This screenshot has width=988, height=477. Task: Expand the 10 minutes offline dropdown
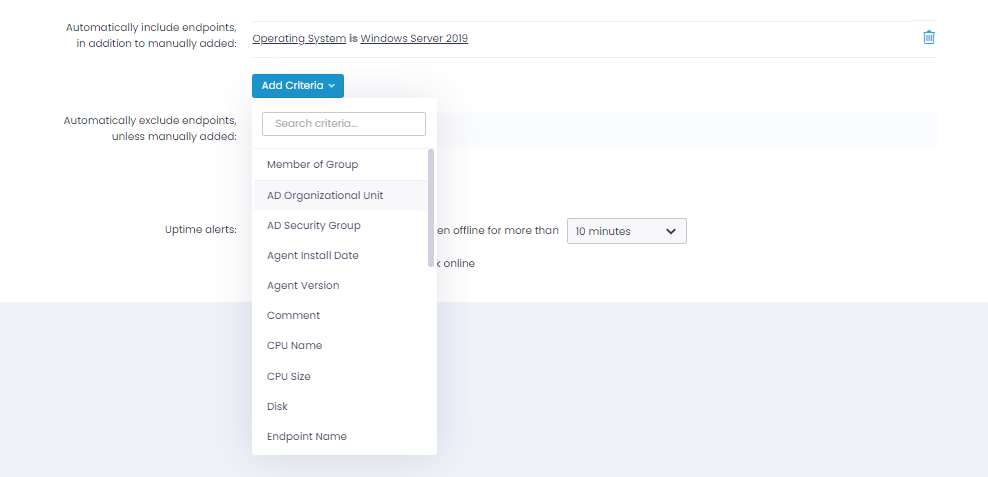tap(625, 231)
